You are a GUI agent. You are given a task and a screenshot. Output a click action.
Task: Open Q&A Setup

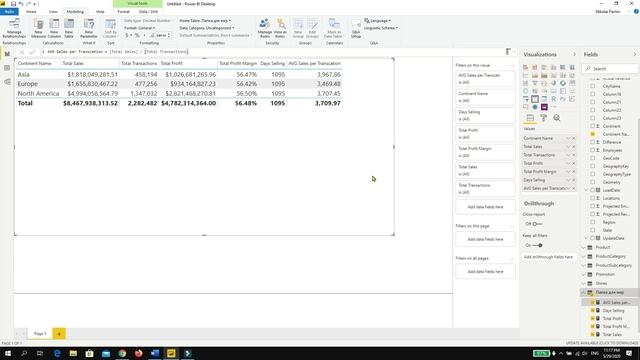[x=356, y=28]
